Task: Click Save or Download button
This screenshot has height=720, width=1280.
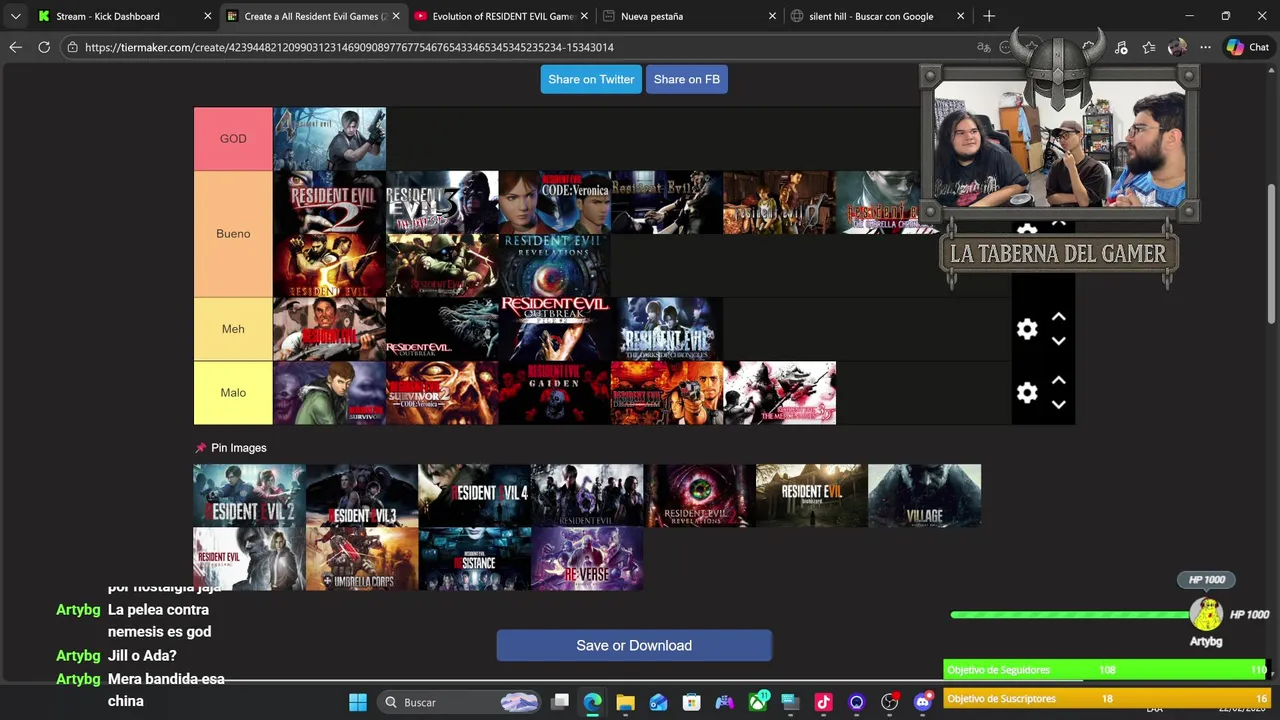Action: pyautogui.click(x=634, y=645)
